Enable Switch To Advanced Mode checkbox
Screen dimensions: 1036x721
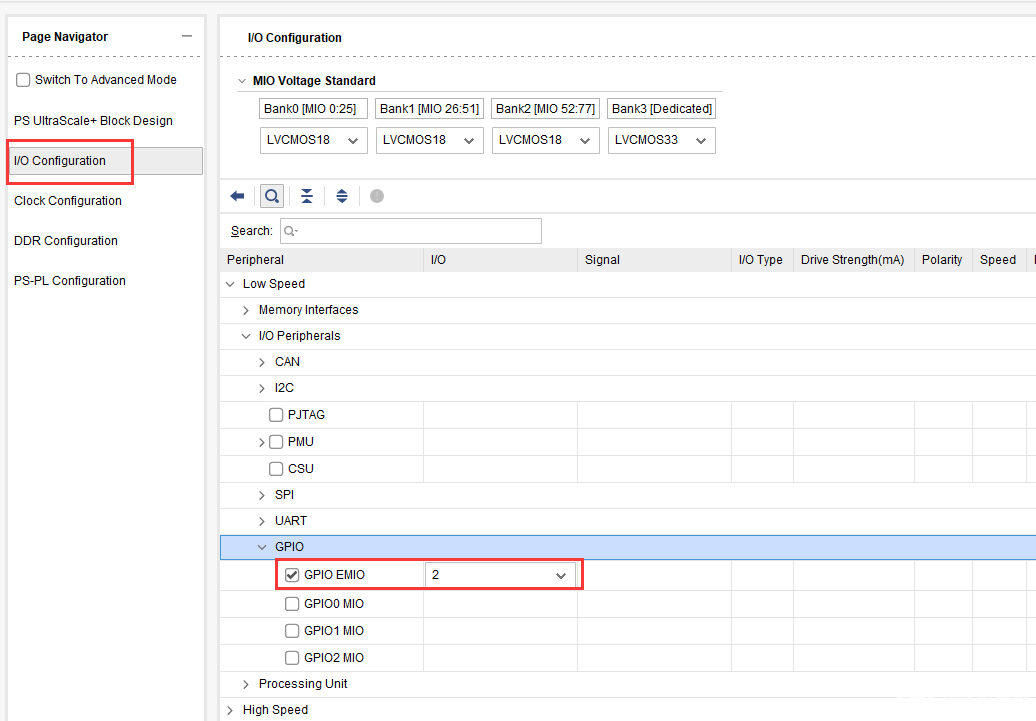(x=23, y=80)
